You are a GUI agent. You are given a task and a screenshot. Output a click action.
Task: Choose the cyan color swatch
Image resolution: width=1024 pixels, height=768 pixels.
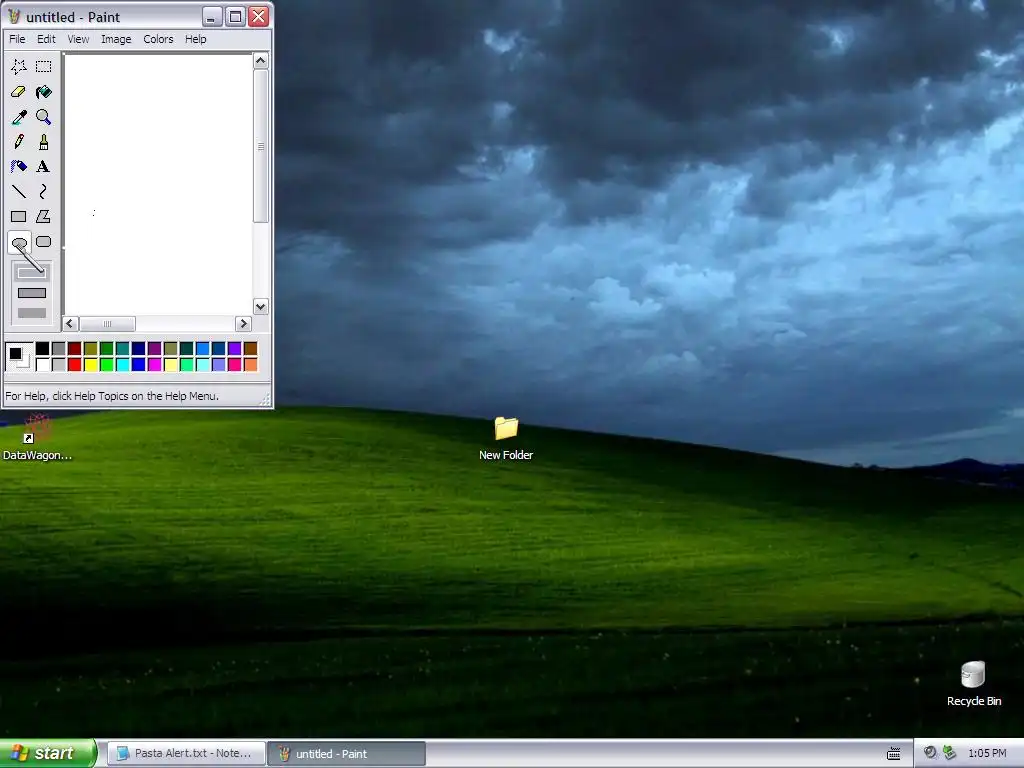(123, 364)
